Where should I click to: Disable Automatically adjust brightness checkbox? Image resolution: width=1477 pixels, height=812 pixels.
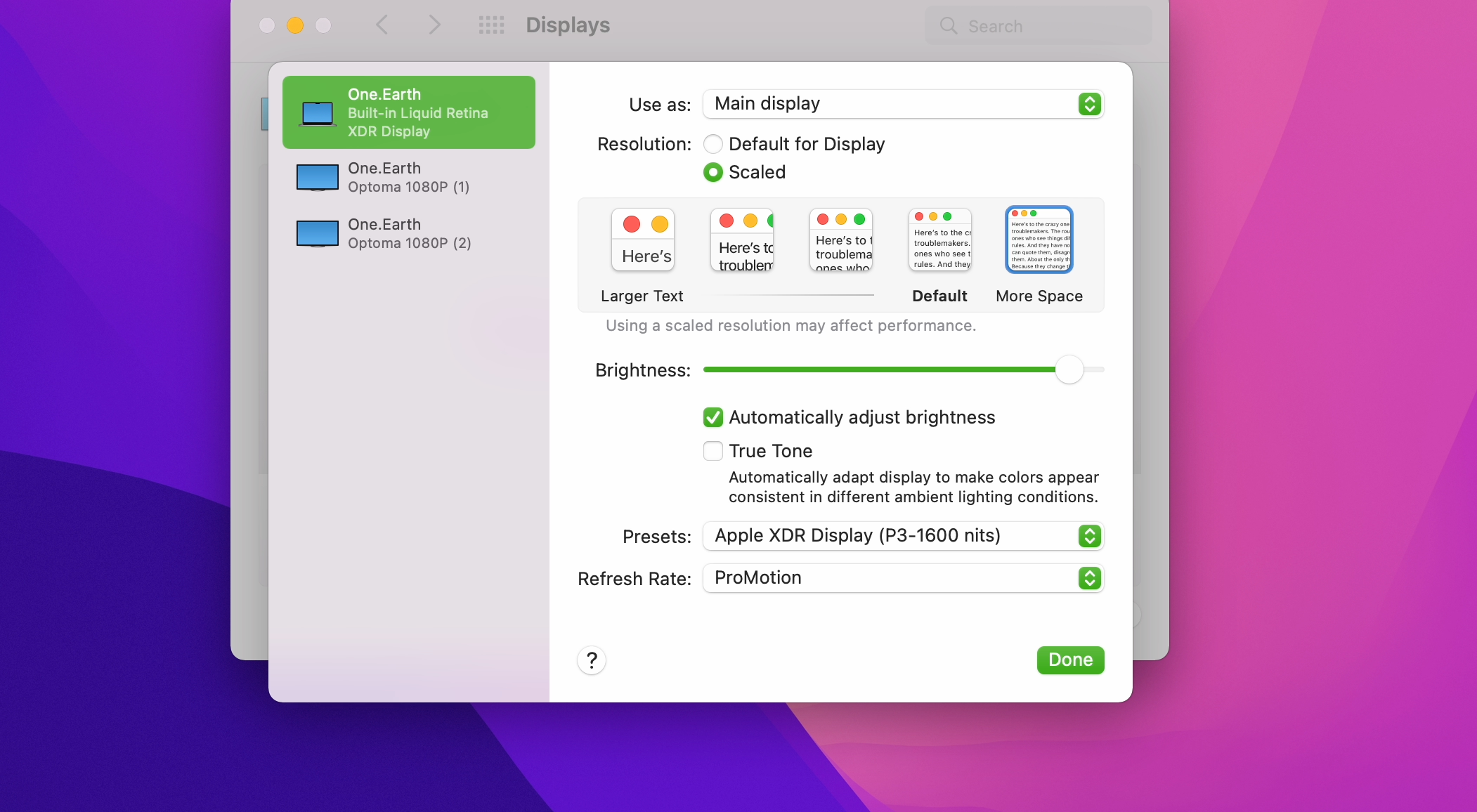(713, 417)
